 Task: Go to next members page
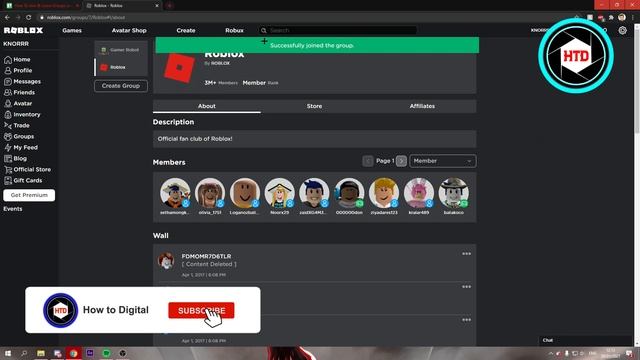coord(401,161)
